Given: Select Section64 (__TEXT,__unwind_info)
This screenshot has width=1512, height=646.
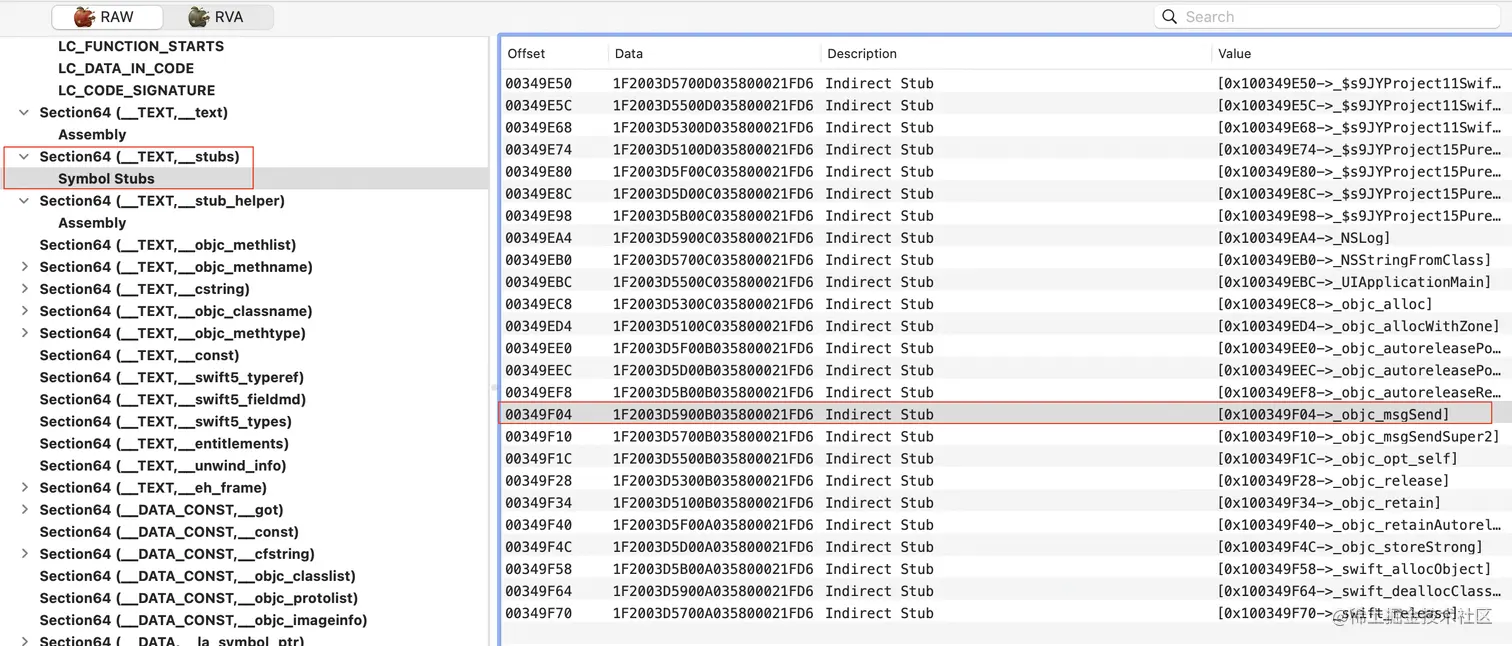Looking at the screenshot, I should (x=163, y=465).
